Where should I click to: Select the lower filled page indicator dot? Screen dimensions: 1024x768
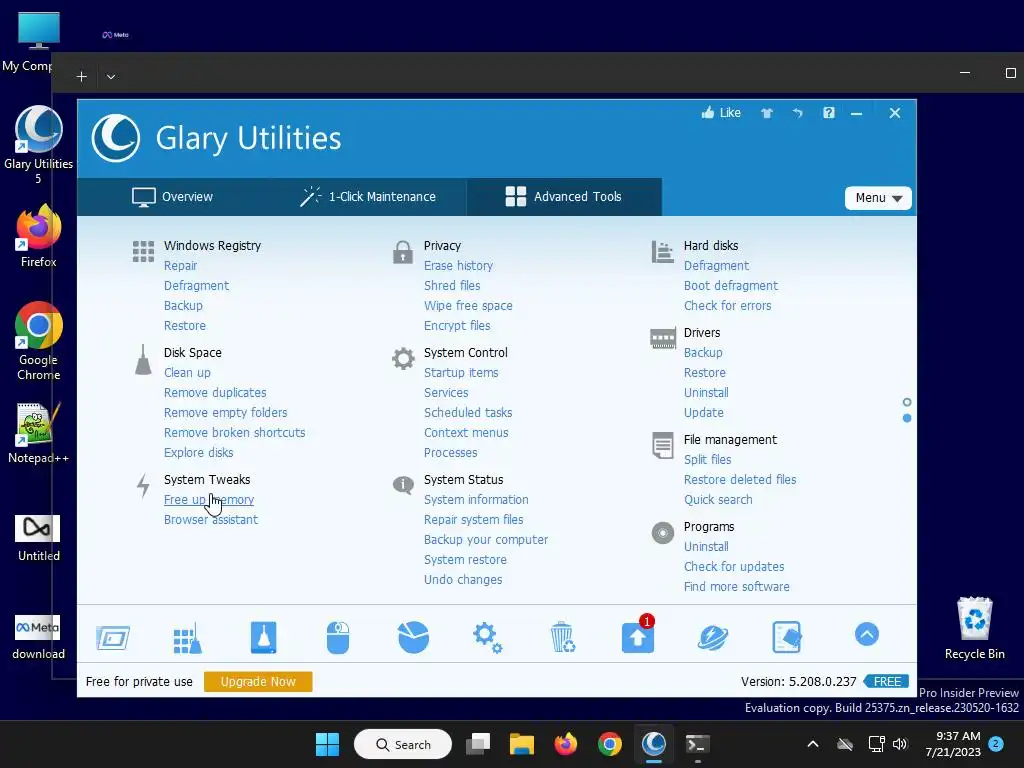907,418
